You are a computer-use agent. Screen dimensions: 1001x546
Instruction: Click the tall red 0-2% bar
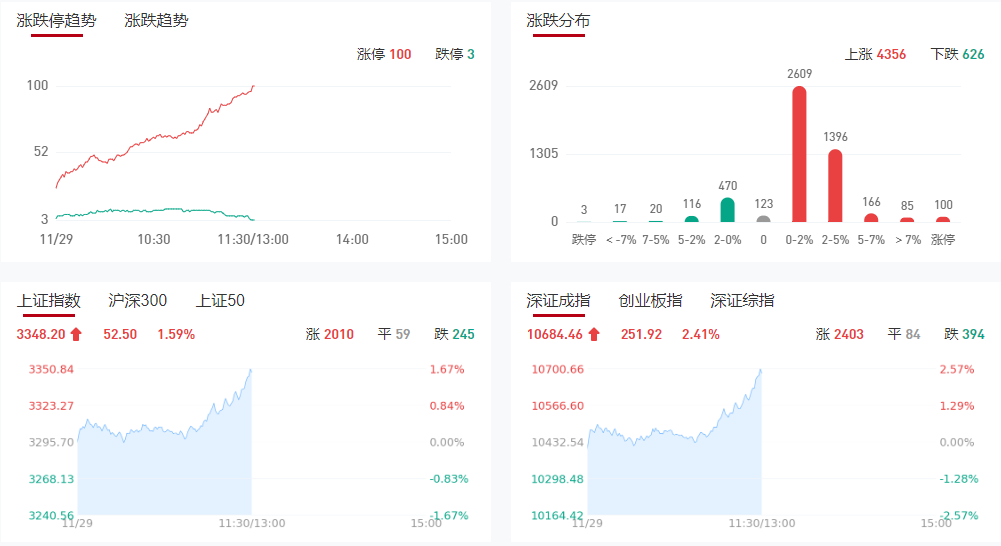coord(799,154)
